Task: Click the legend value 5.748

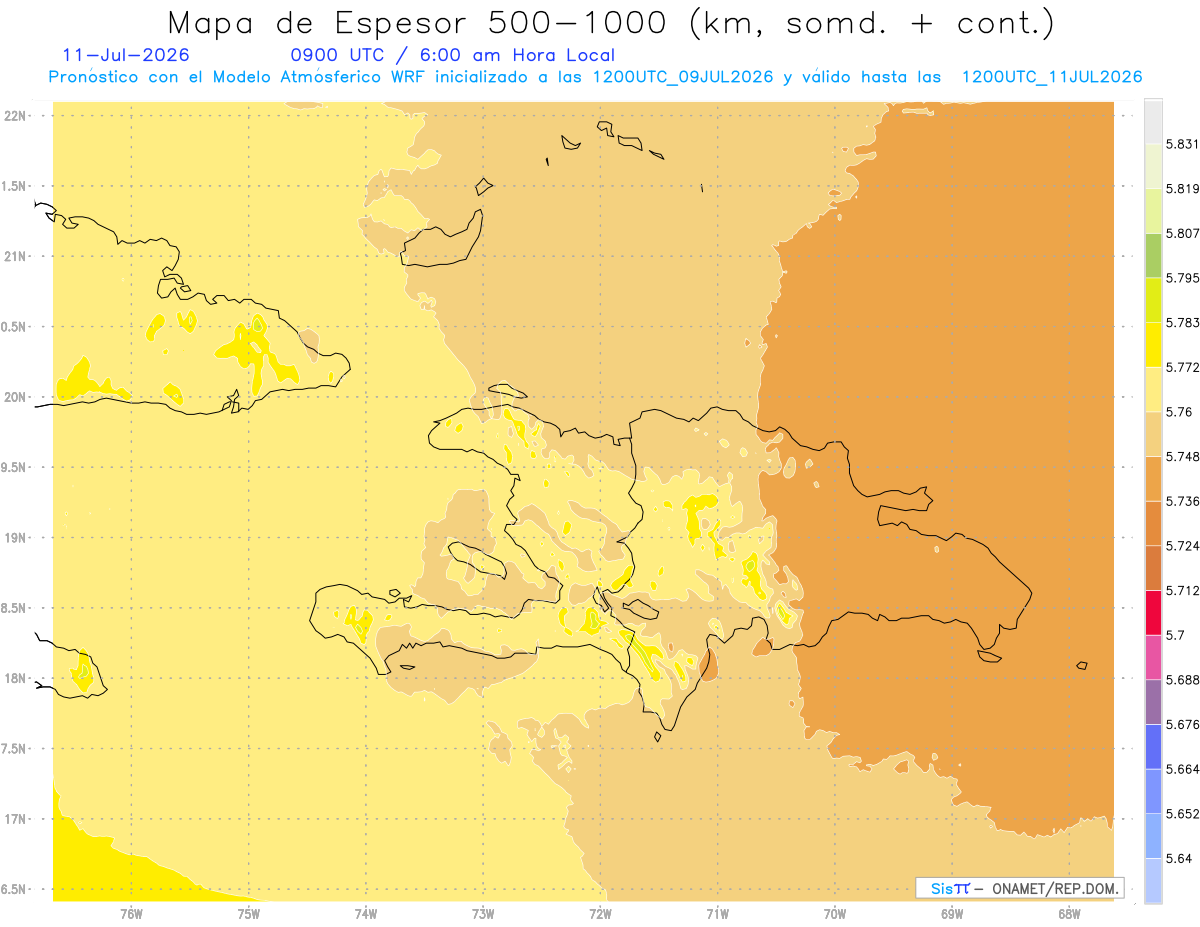Action: 1183,456
